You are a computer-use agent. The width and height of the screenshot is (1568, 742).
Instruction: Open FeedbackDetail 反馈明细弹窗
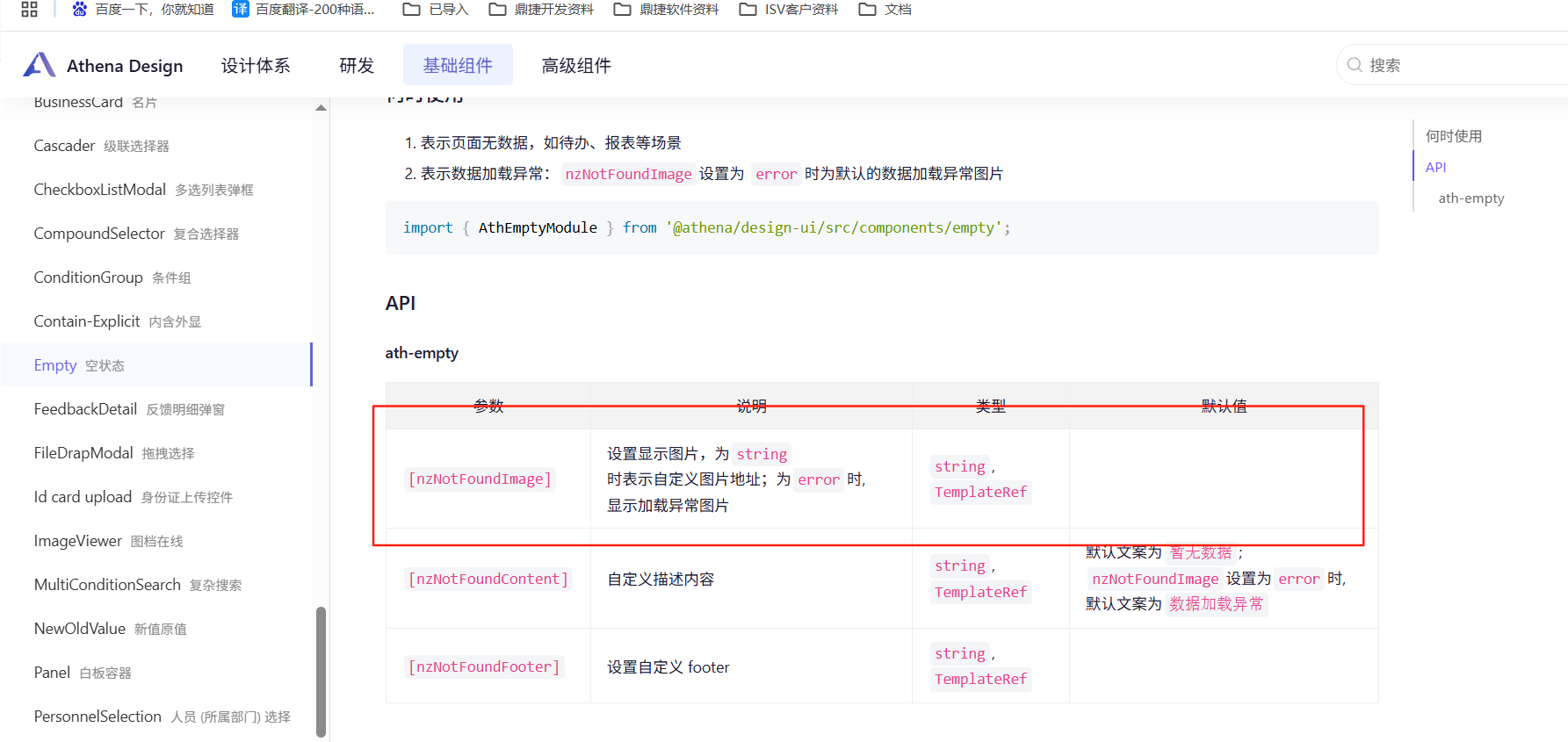(x=129, y=409)
